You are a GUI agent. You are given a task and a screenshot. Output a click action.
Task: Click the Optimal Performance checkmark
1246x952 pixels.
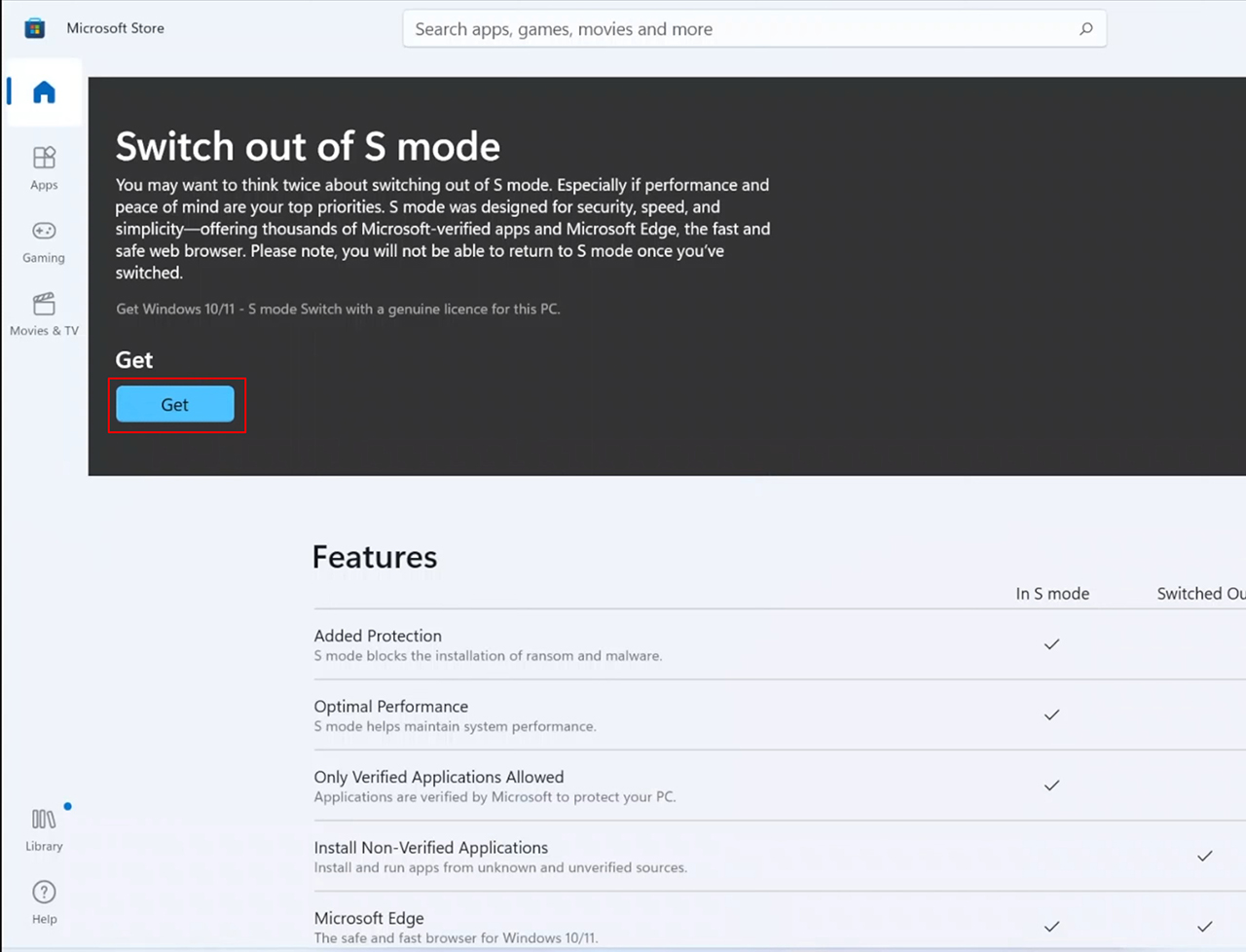(x=1051, y=714)
